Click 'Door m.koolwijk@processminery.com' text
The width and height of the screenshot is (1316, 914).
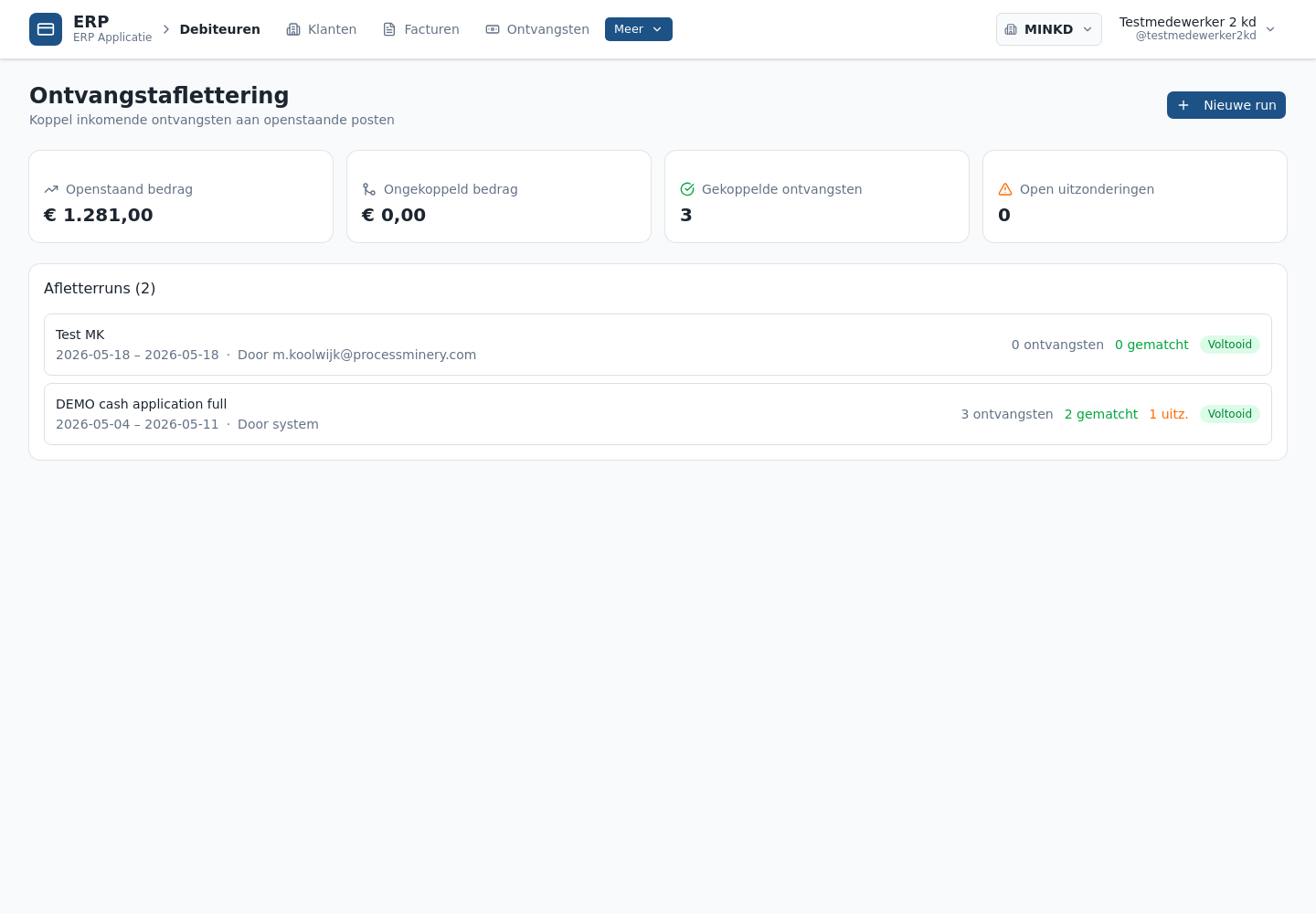click(356, 355)
